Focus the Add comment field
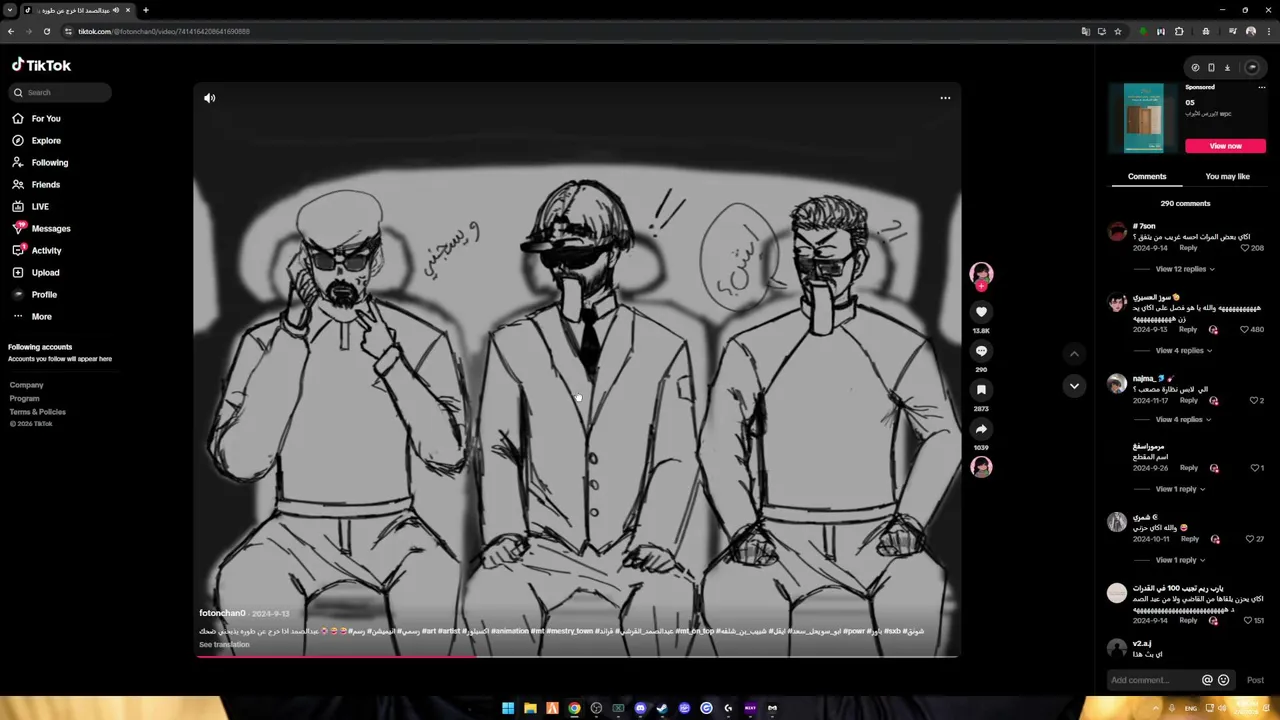Screen dimensions: 1280x720 click(x=1154, y=680)
